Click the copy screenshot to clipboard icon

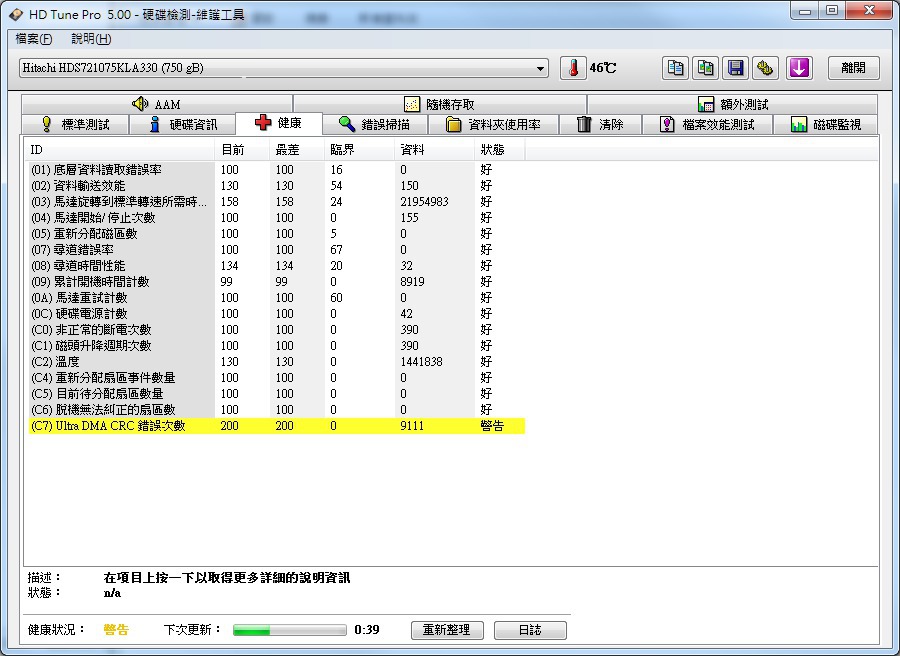pyautogui.click(x=705, y=68)
